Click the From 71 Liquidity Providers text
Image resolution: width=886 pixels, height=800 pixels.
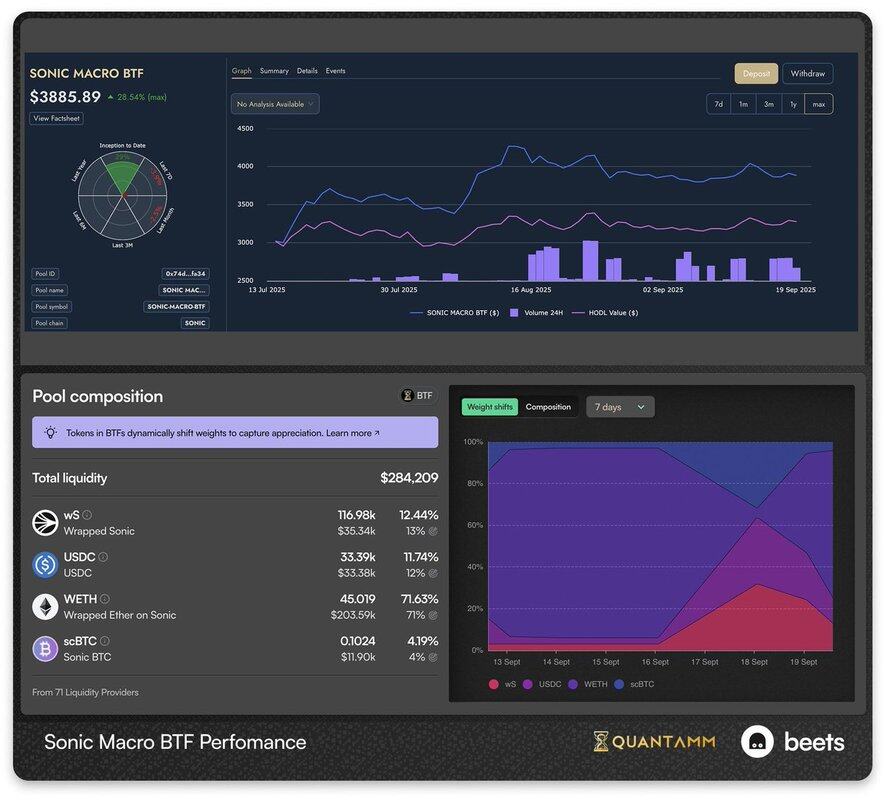[85, 692]
